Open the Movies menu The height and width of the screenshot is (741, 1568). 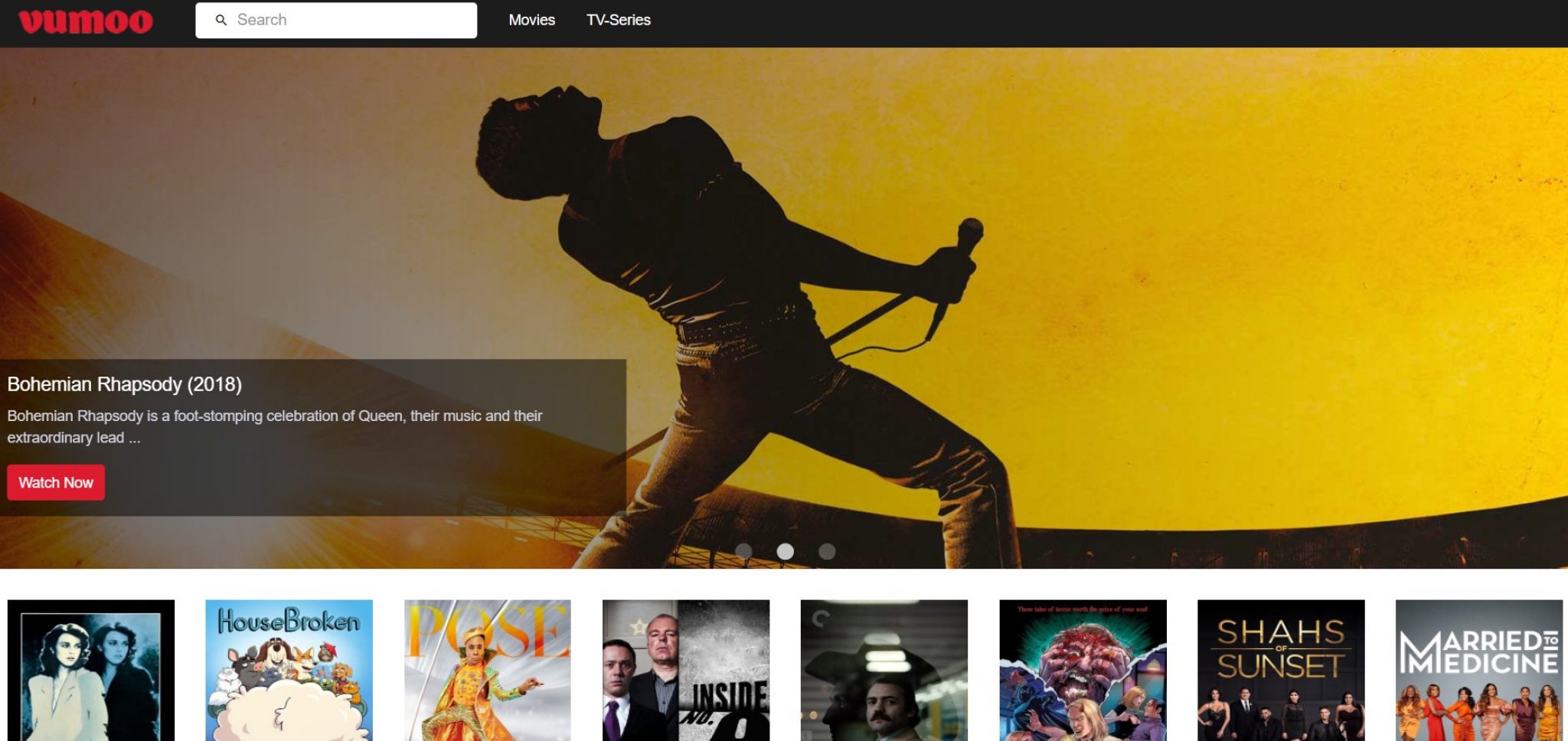[531, 20]
